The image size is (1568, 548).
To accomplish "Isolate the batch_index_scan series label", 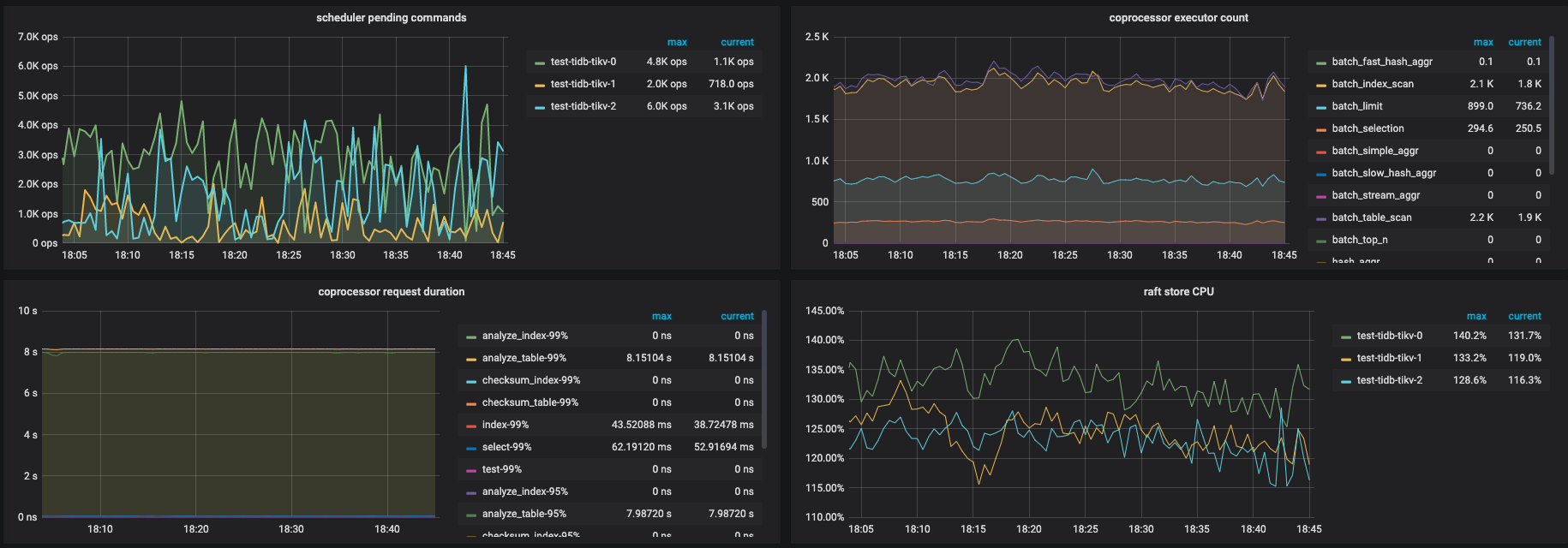I will point(1372,84).
